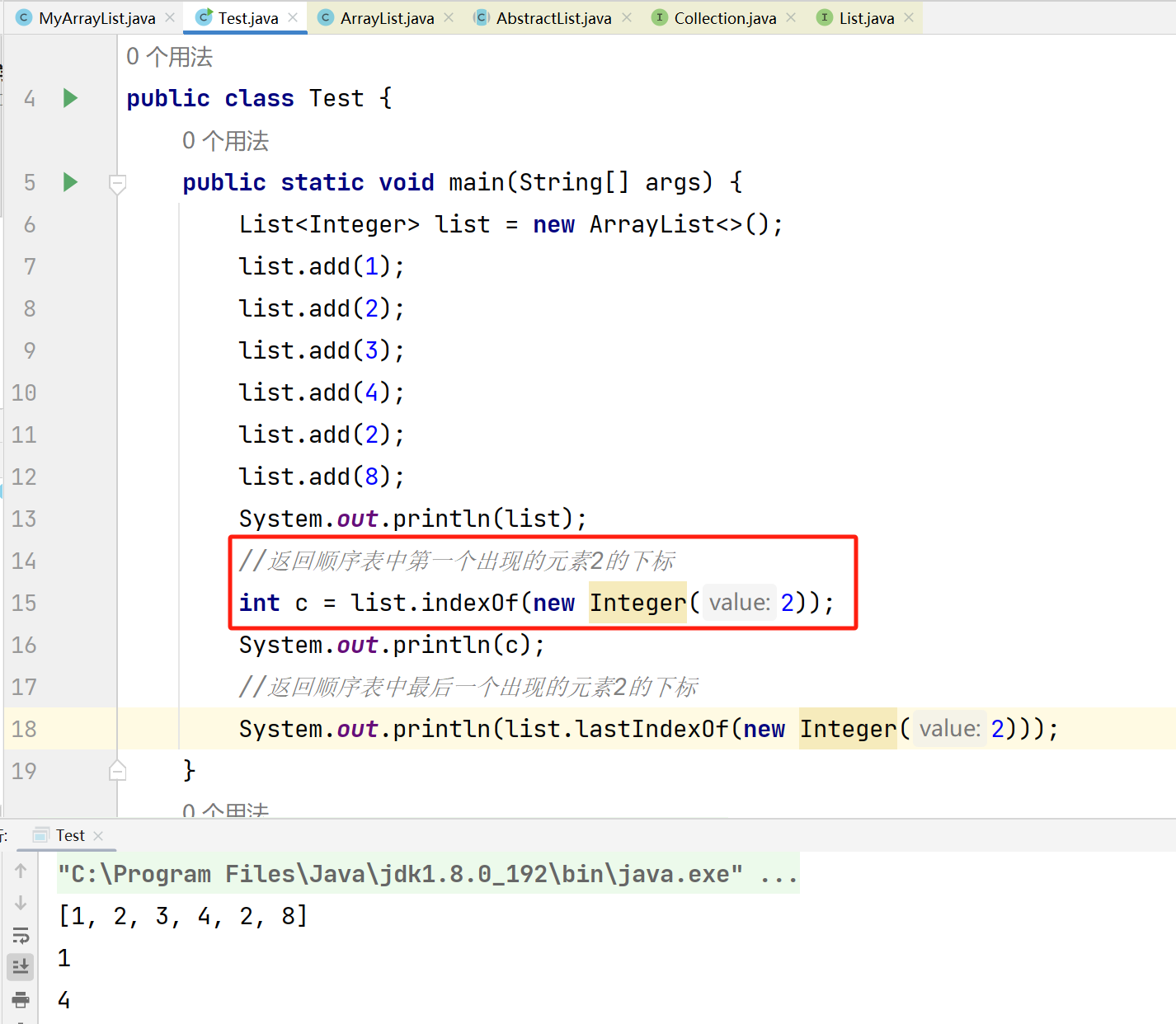Click list.add(8) on line 12
This screenshot has height=1024, width=1176.
click(314, 477)
